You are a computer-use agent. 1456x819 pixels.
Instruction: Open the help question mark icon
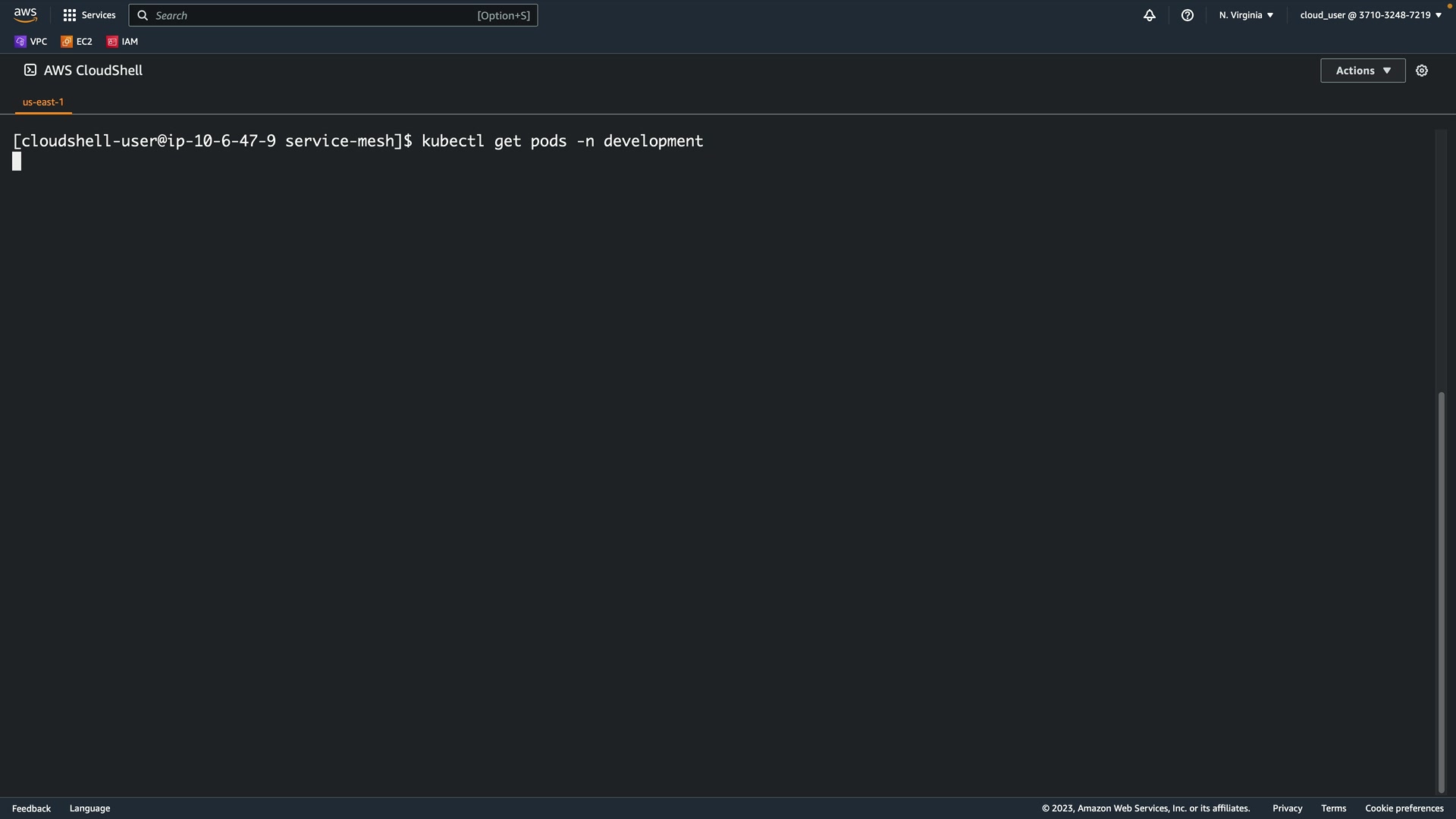(1187, 15)
